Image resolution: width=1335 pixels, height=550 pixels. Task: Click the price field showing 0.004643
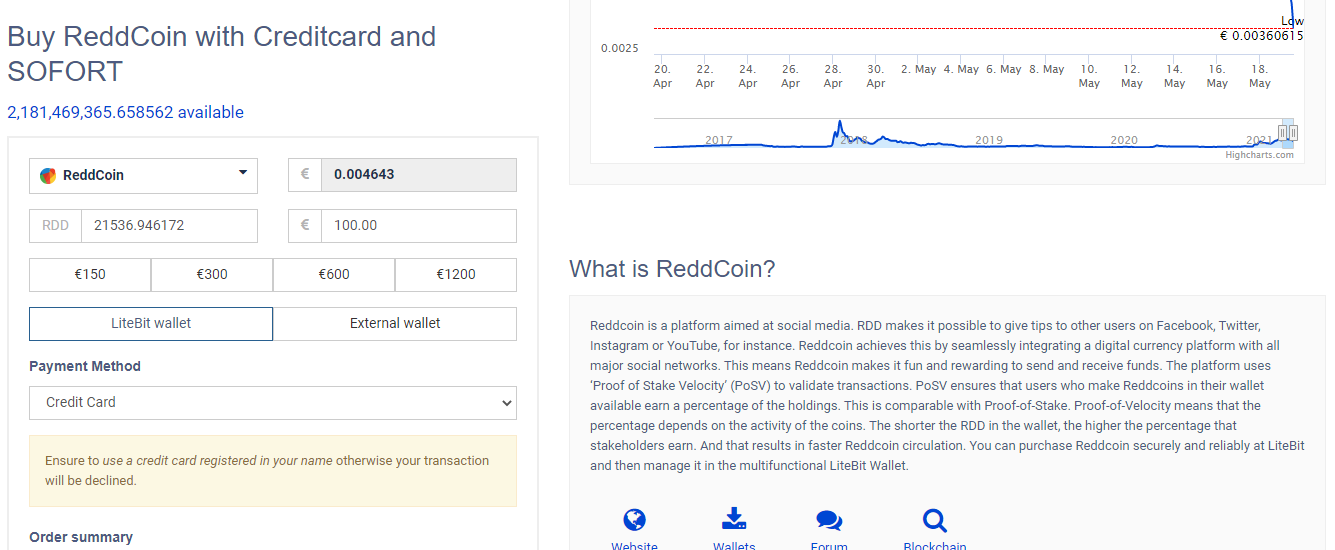coord(419,175)
